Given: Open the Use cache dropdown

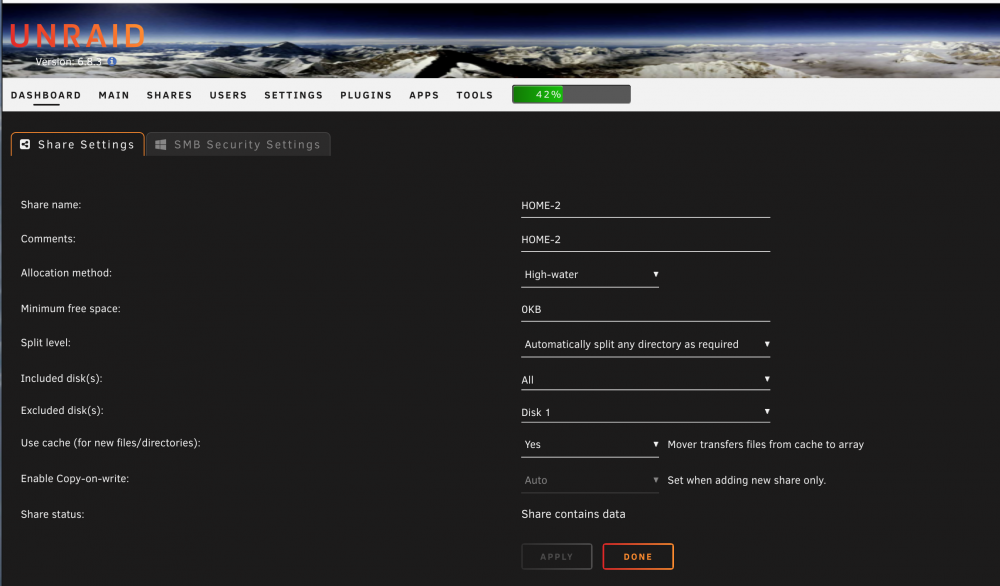Looking at the screenshot, I should click(589, 444).
